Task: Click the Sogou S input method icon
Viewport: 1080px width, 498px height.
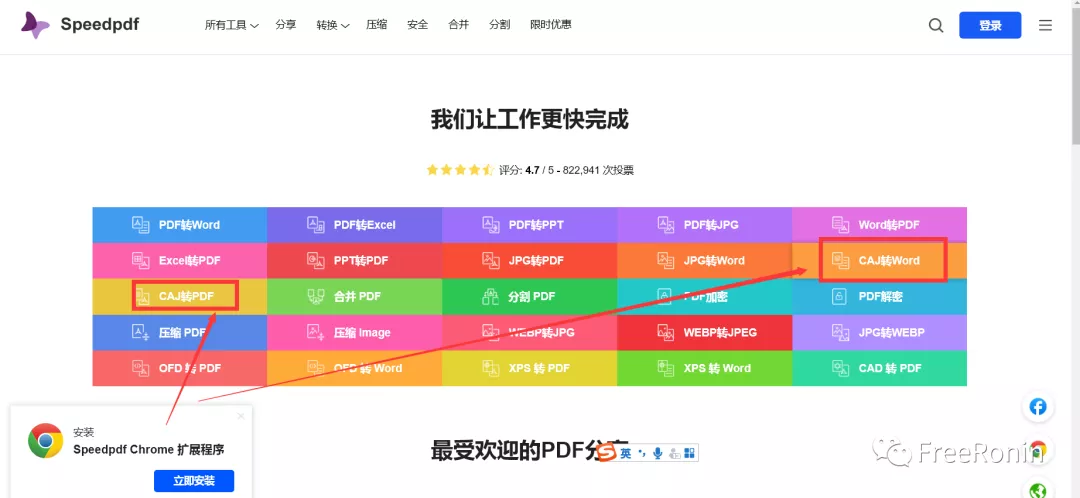Action: click(x=606, y=453)
